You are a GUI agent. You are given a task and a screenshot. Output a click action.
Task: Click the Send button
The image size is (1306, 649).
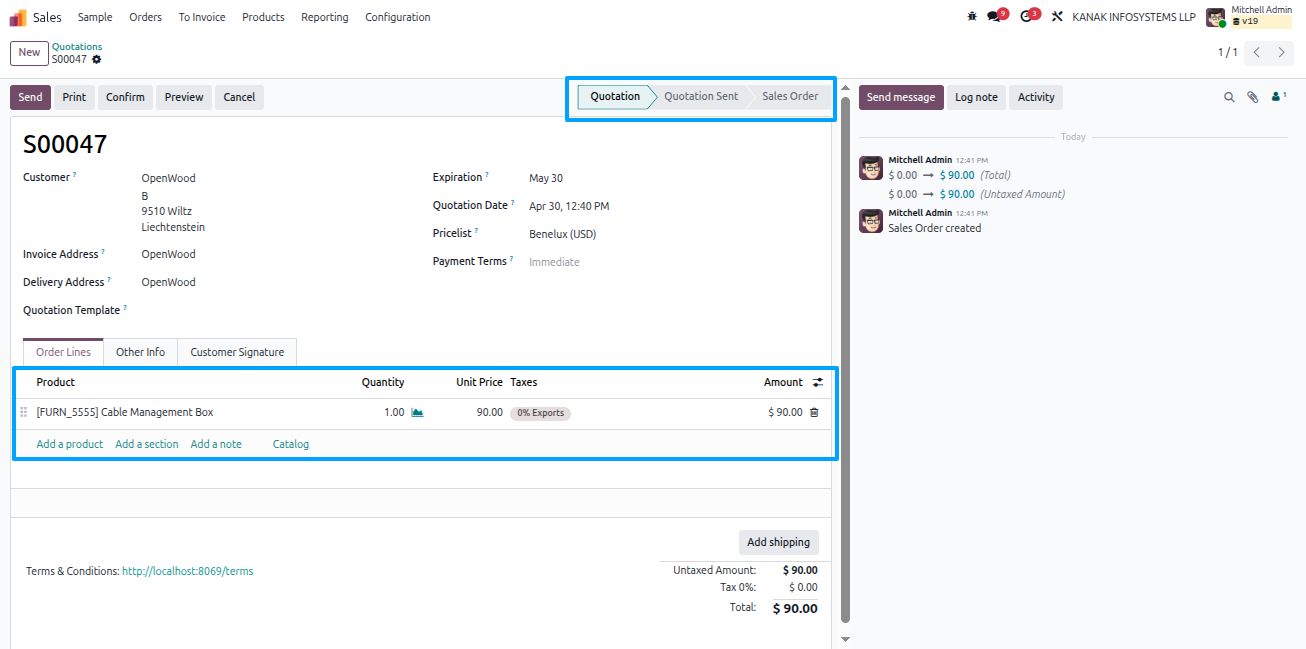coord(30,97)
